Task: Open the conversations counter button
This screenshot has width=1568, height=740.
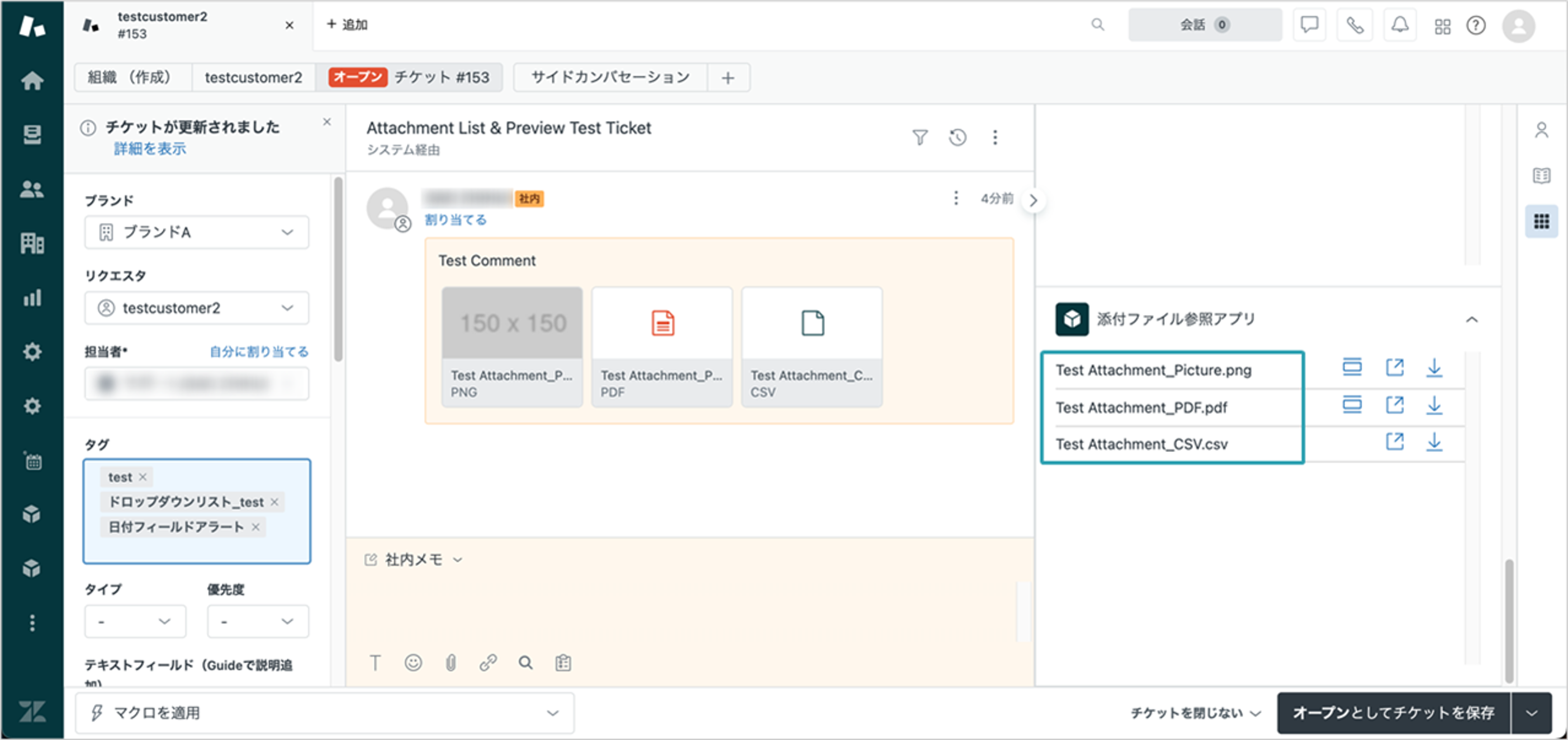Action: click(1205, 25)
